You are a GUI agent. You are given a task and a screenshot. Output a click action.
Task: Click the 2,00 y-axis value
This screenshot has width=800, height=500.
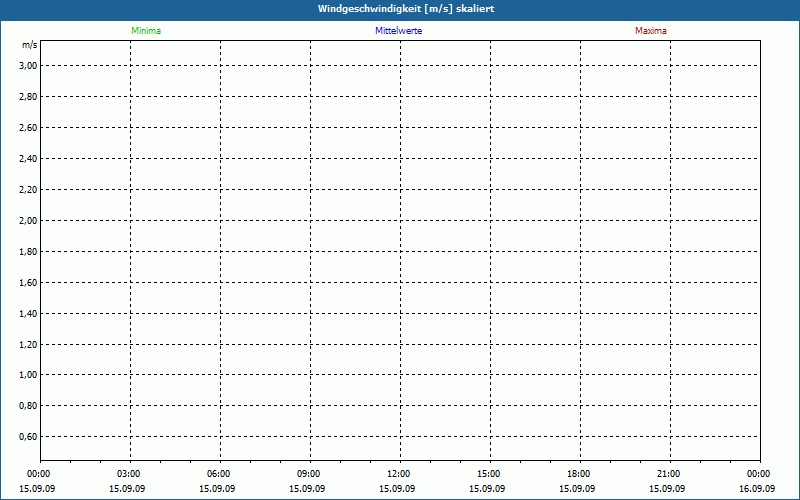[28, 220]
